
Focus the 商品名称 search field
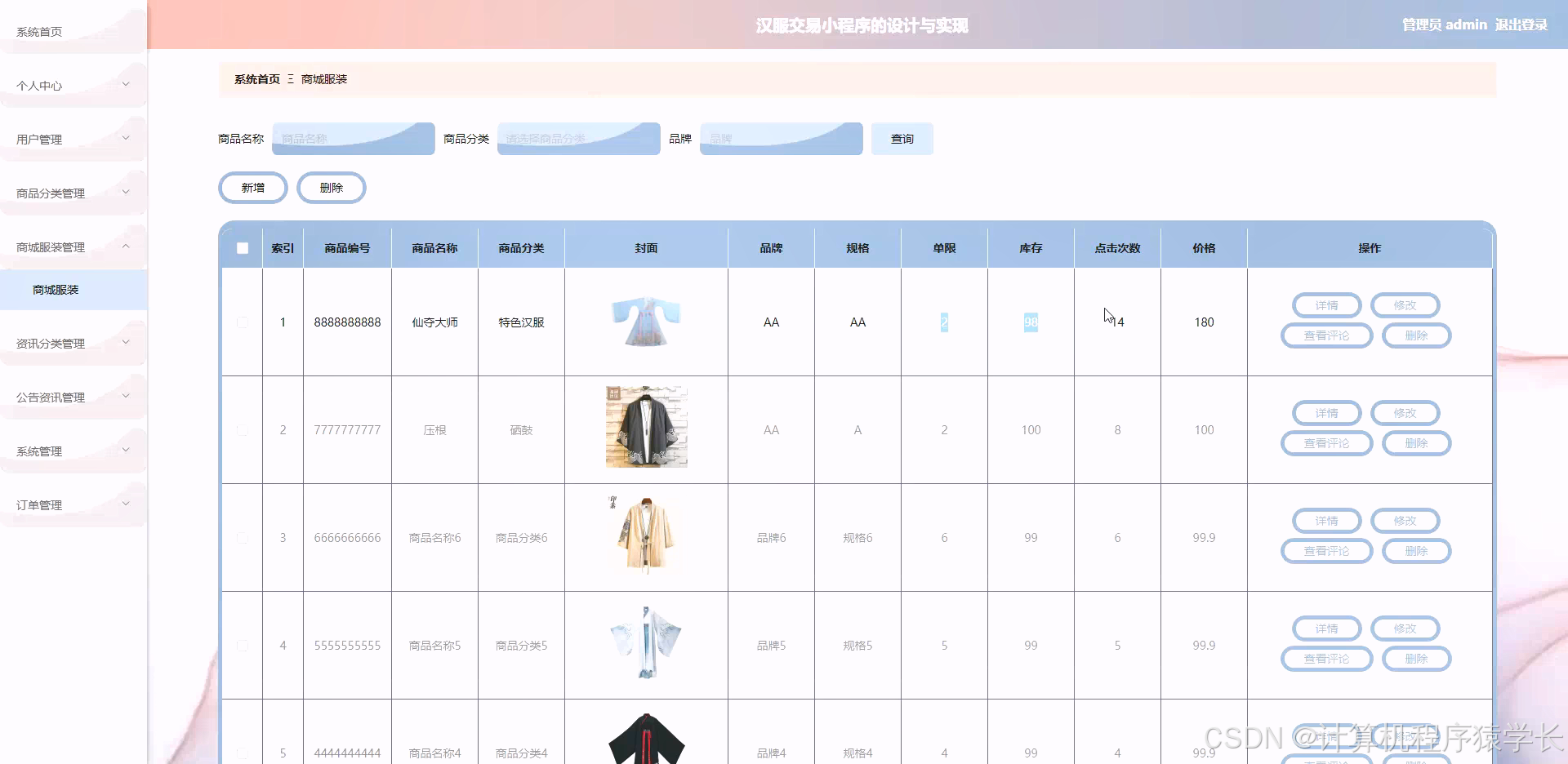pyautogui.click(x=353, y=139)
